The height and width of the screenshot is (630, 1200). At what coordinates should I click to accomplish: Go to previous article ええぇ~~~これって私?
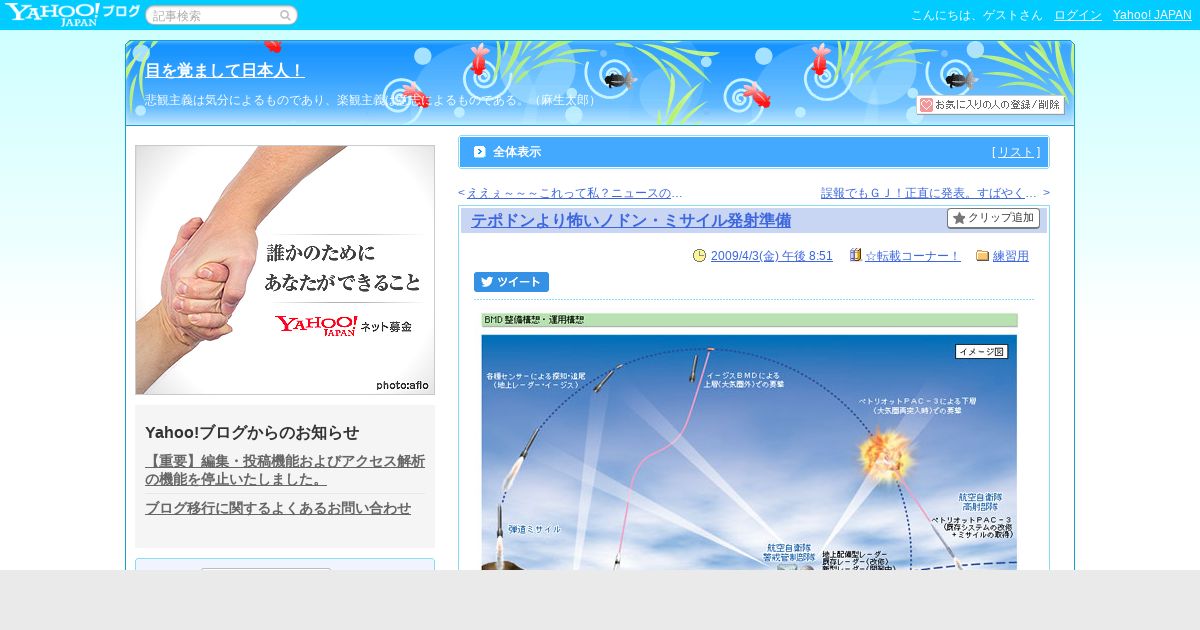click(574, 193)
